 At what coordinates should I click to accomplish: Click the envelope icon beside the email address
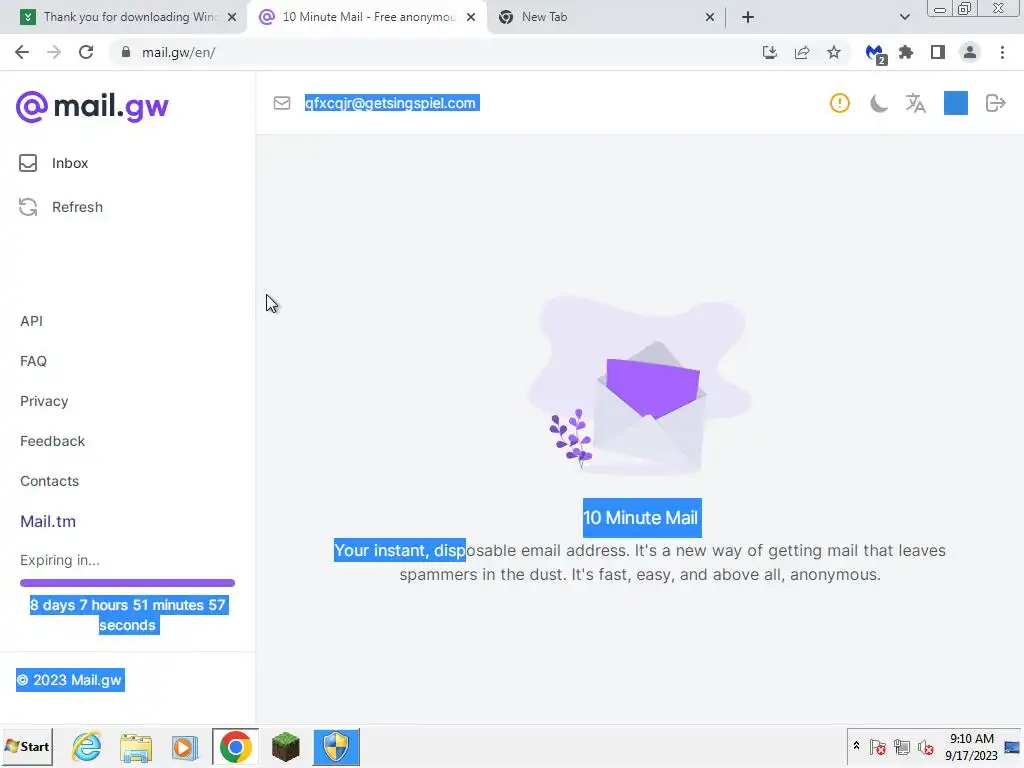click(x=281, y=103)
